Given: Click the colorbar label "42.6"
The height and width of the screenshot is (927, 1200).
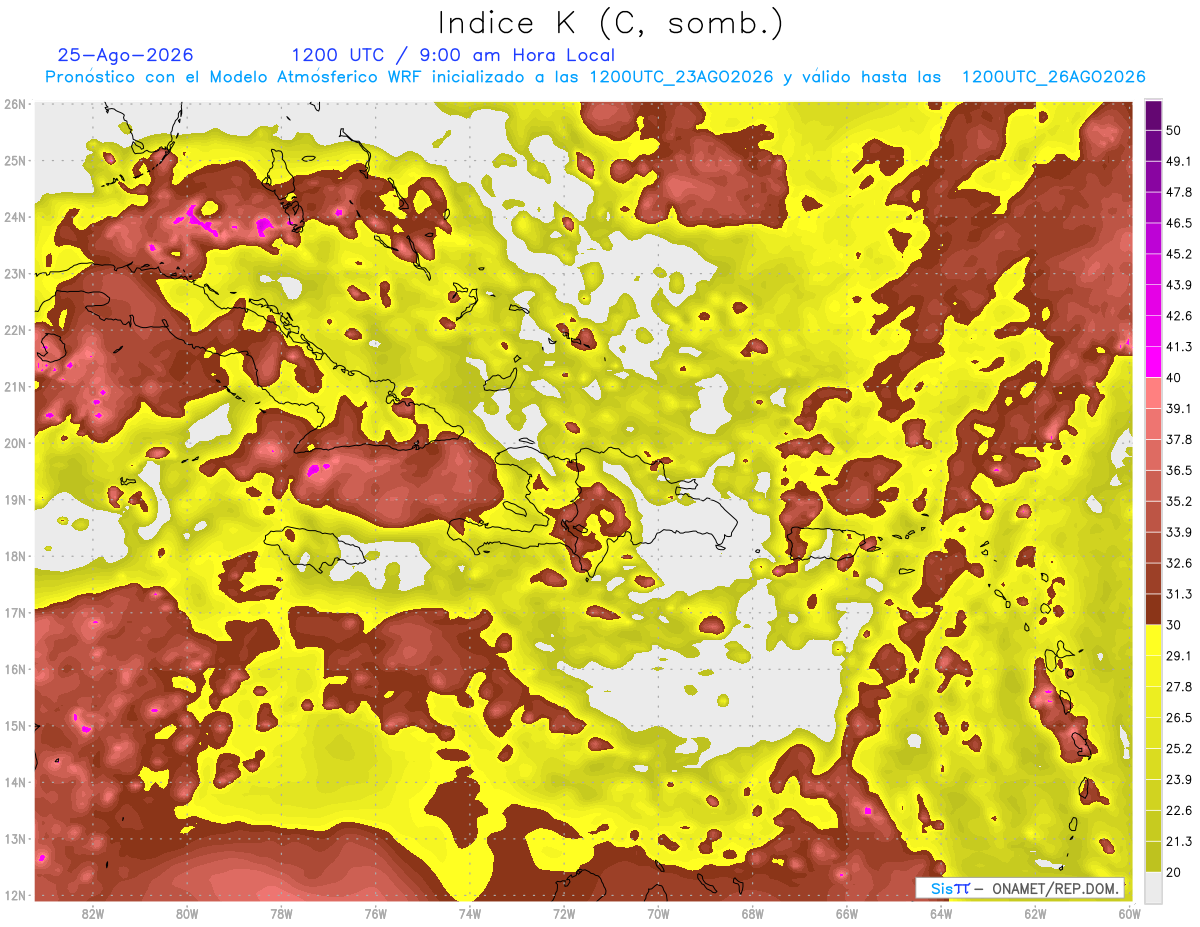Looking at the screenshot, I should 1179,316.
